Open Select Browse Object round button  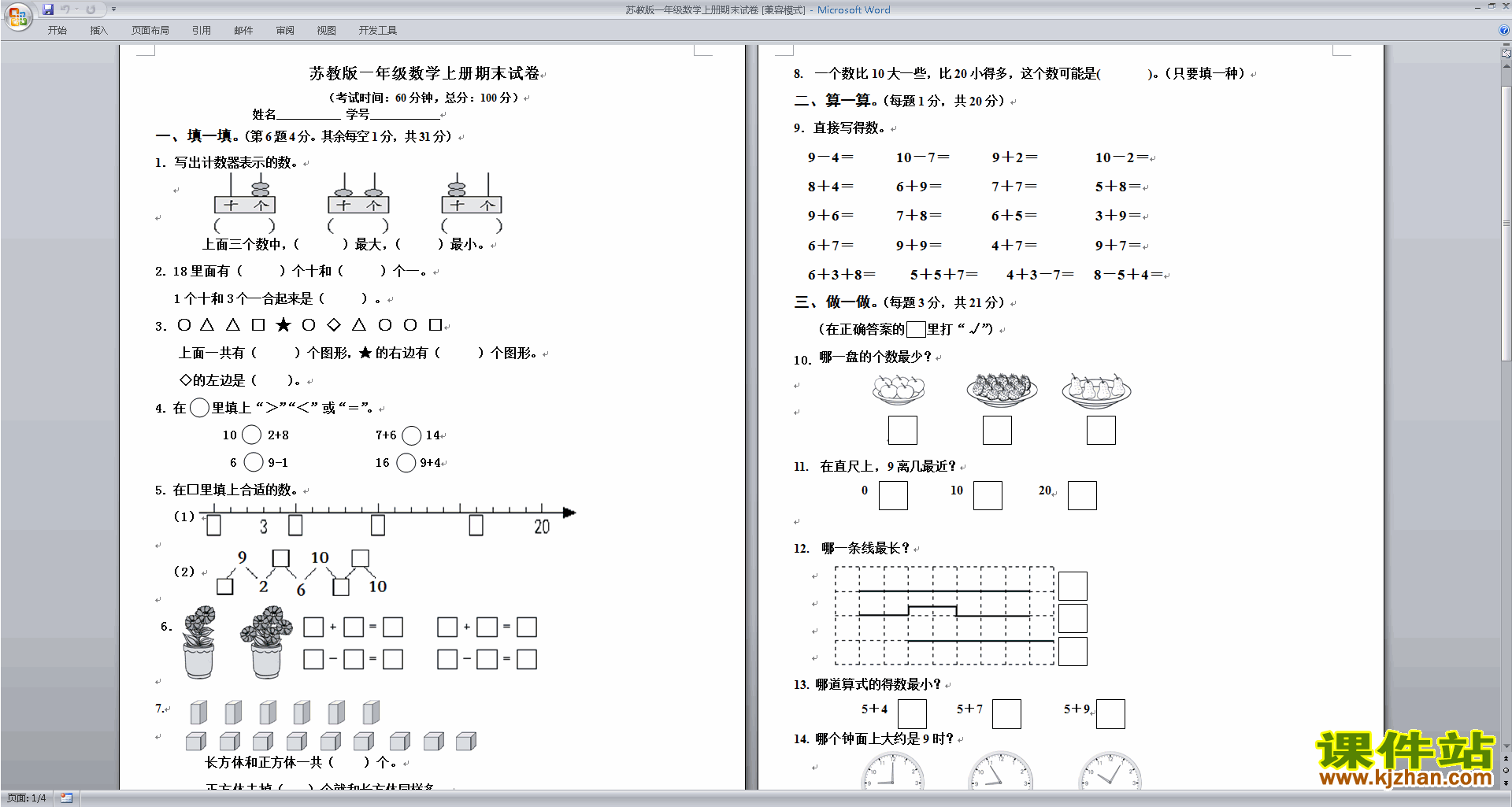coord(1506,771)
